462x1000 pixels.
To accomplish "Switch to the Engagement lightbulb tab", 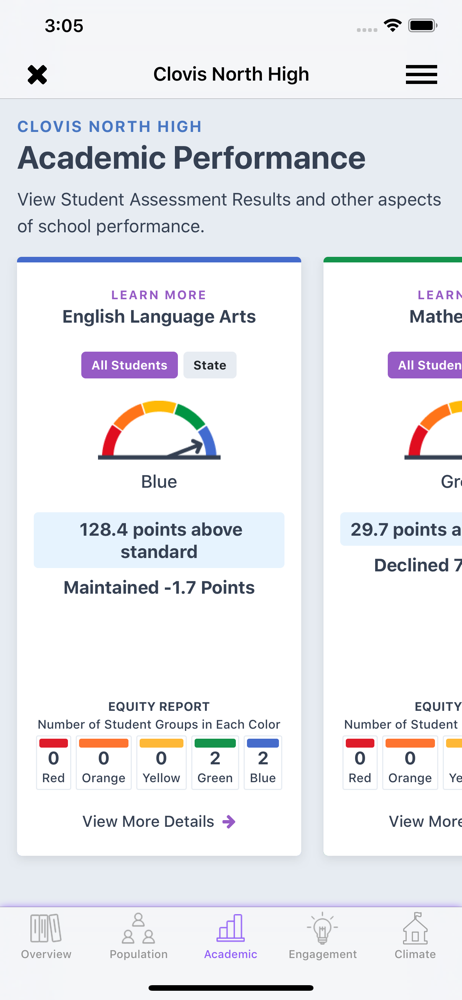I will click(323, 937).
